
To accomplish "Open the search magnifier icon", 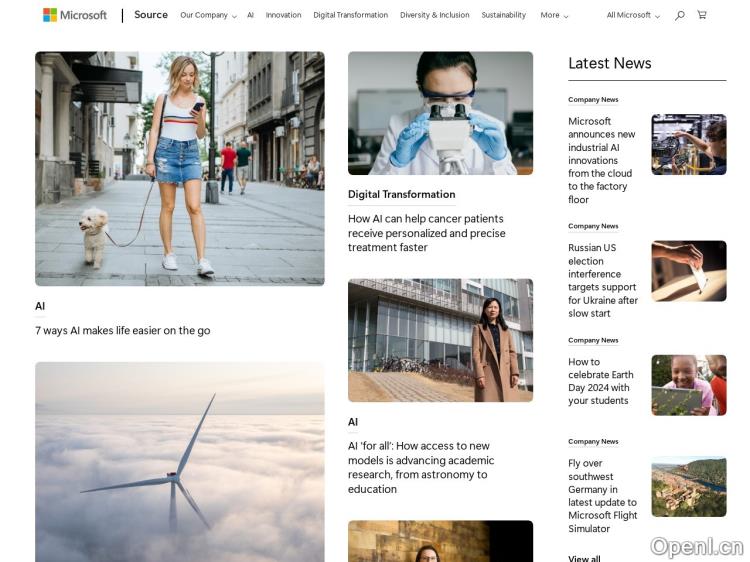I will (680, 15).
